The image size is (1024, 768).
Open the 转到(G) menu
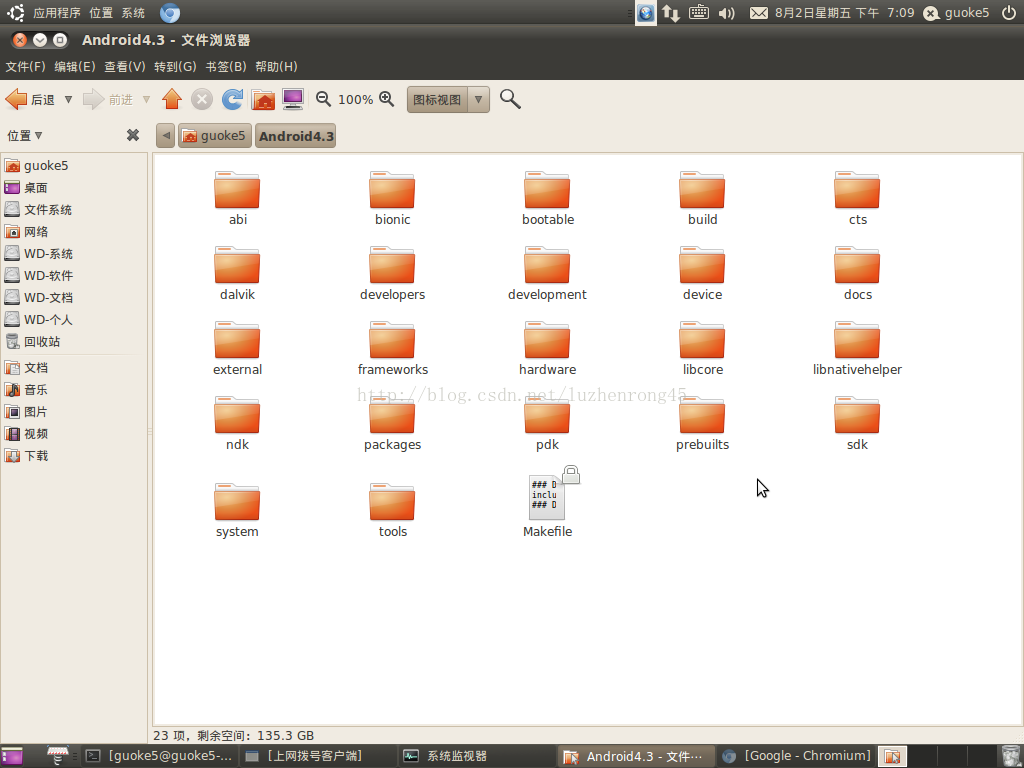[x=175, y=67]
